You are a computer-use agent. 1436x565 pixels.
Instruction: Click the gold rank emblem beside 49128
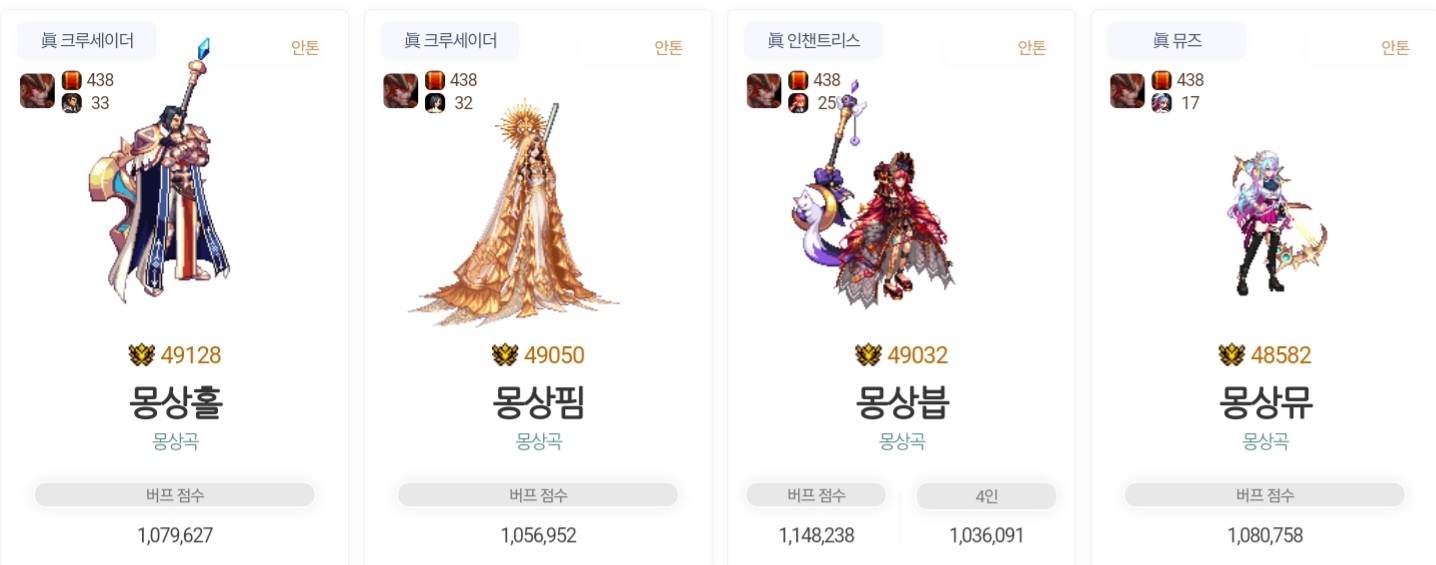(x=142, y=355)
